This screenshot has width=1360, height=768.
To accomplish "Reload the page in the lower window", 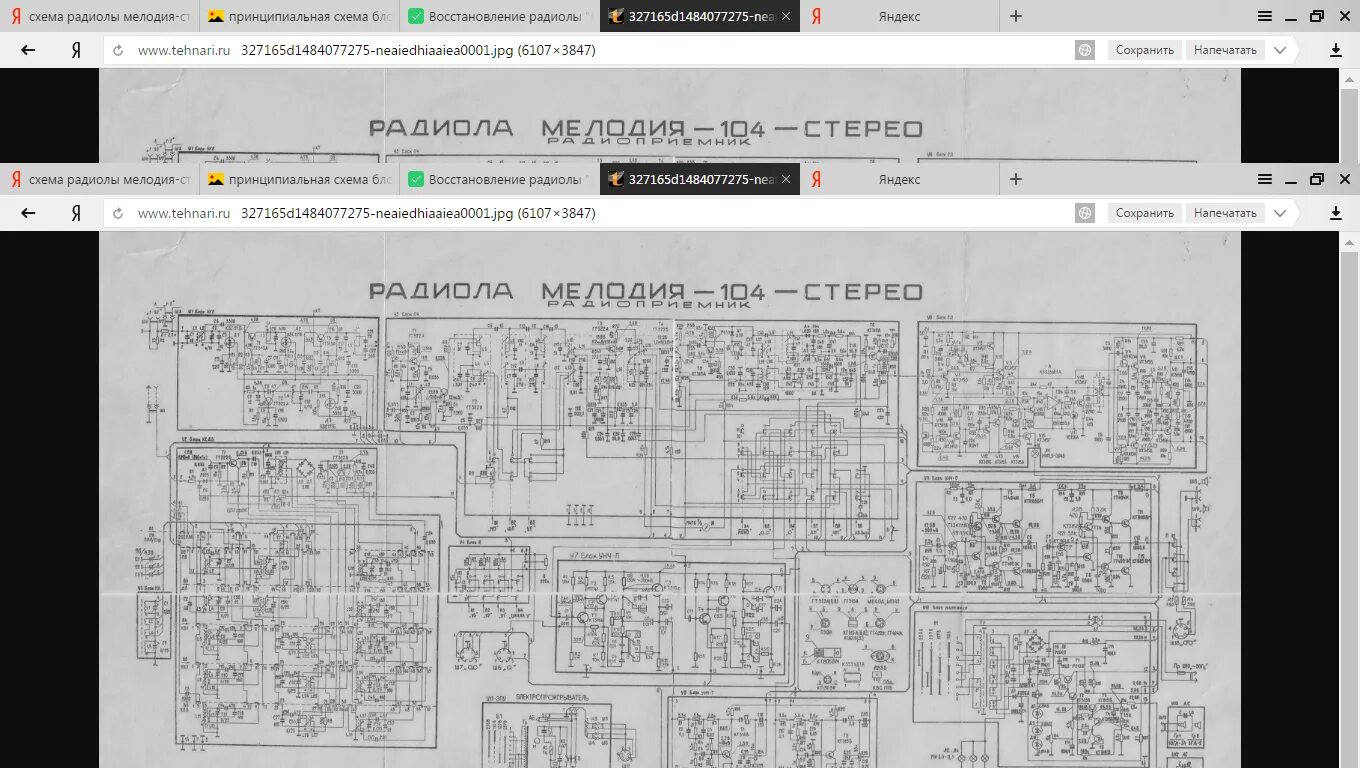I will click(x=119, y=213).
